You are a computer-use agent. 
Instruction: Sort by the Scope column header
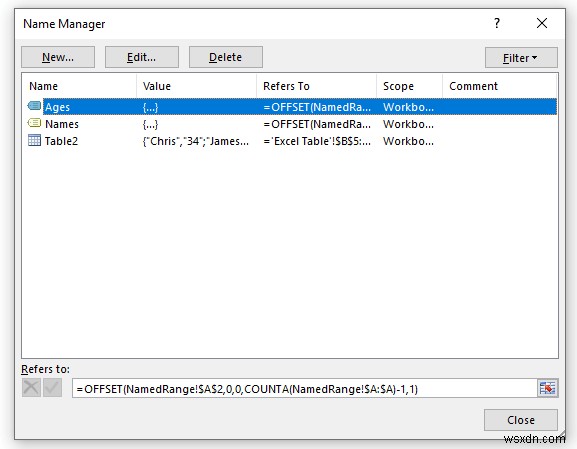(x=410, y=86)
